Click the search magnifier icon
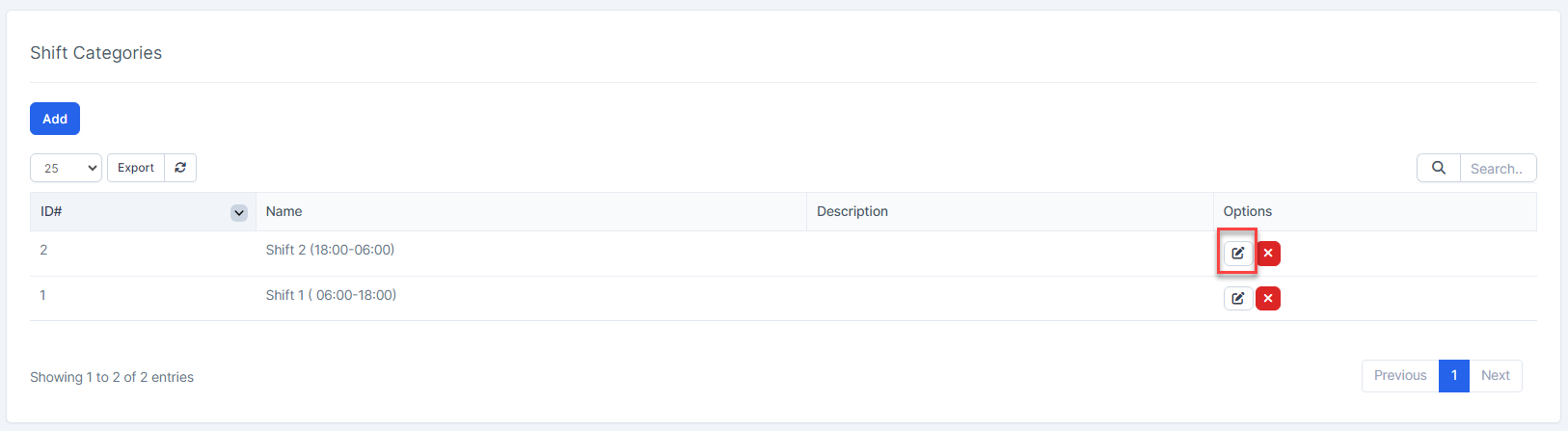Viewport: 1568px width, 431px height. (x=1438, y=168)
